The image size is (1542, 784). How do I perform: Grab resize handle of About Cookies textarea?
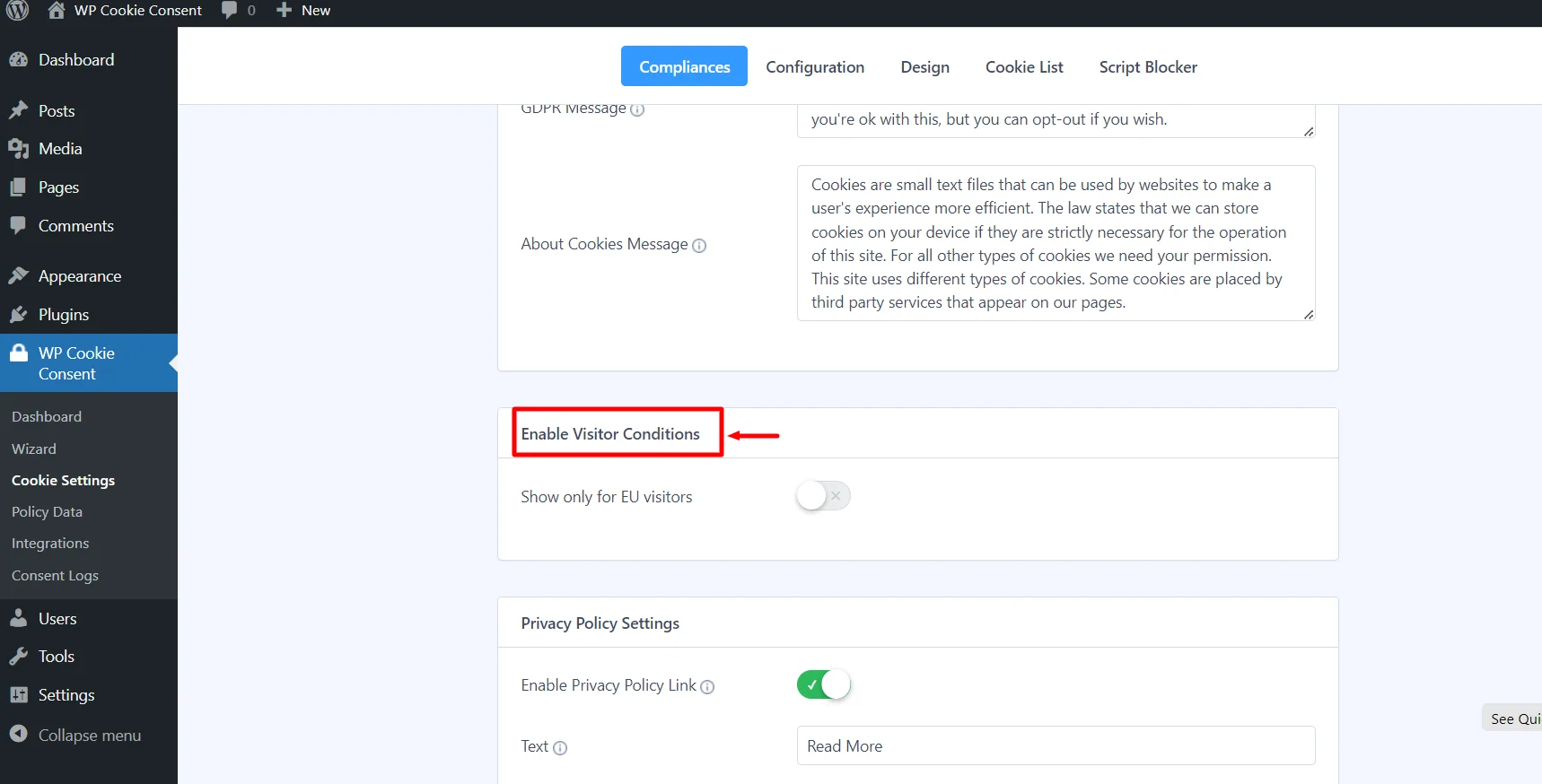point(1309,314)
